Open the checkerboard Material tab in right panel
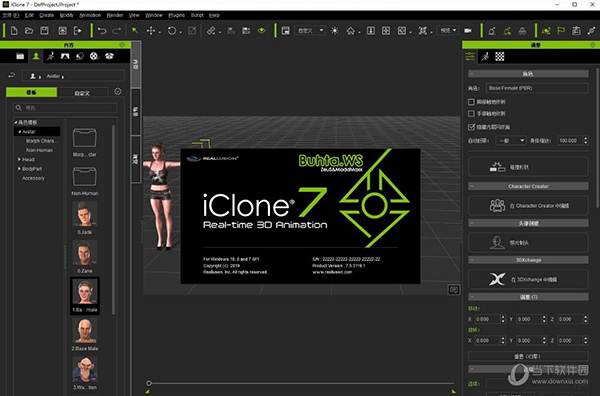Viewport: 600px width, 396px height. click(500, 57)
